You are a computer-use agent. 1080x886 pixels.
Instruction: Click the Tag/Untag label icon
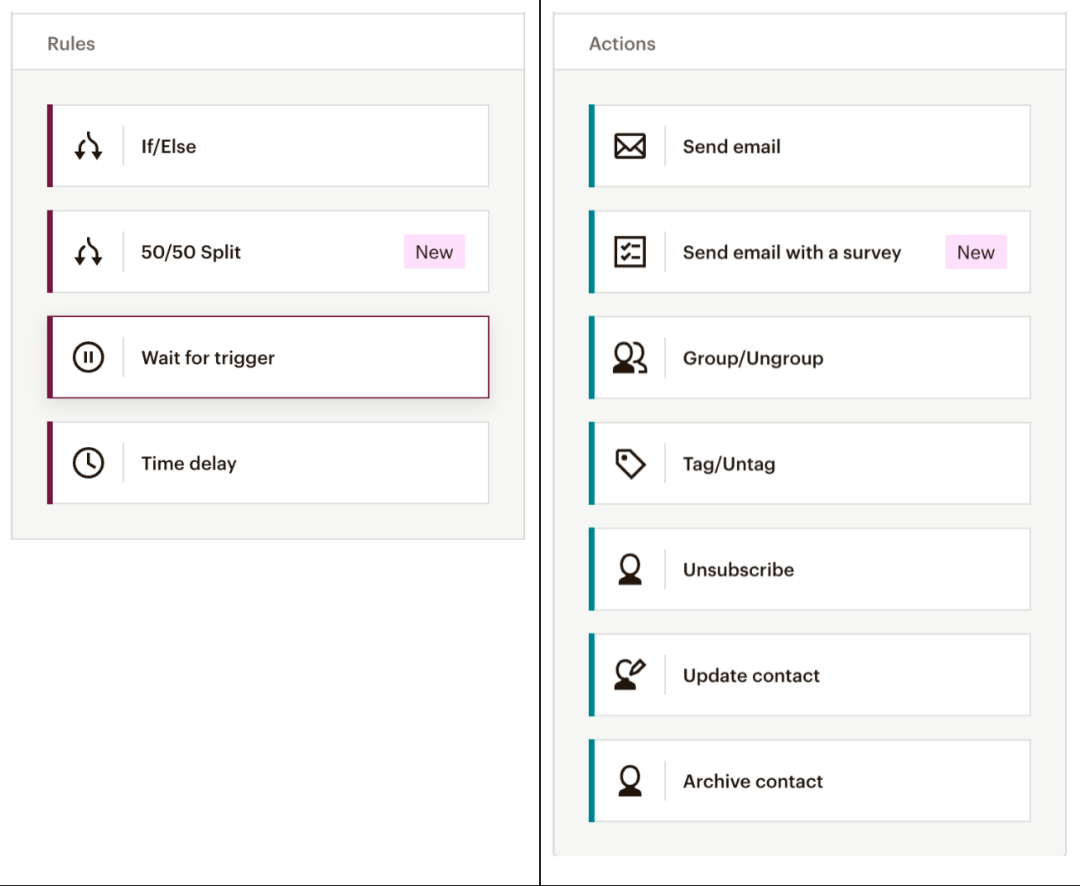tap(629, 464)
